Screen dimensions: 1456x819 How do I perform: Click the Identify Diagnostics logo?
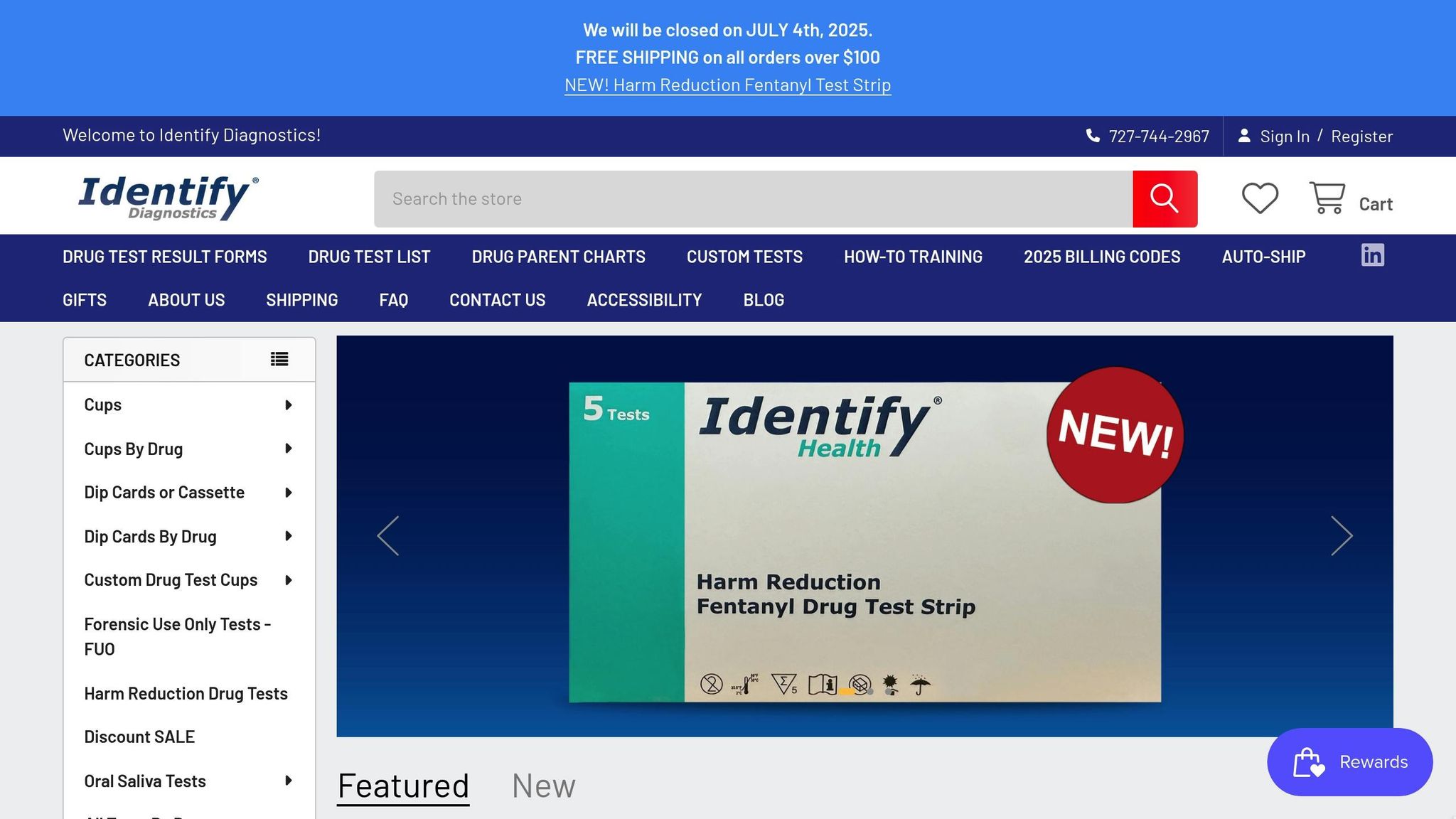click(168, 198)
